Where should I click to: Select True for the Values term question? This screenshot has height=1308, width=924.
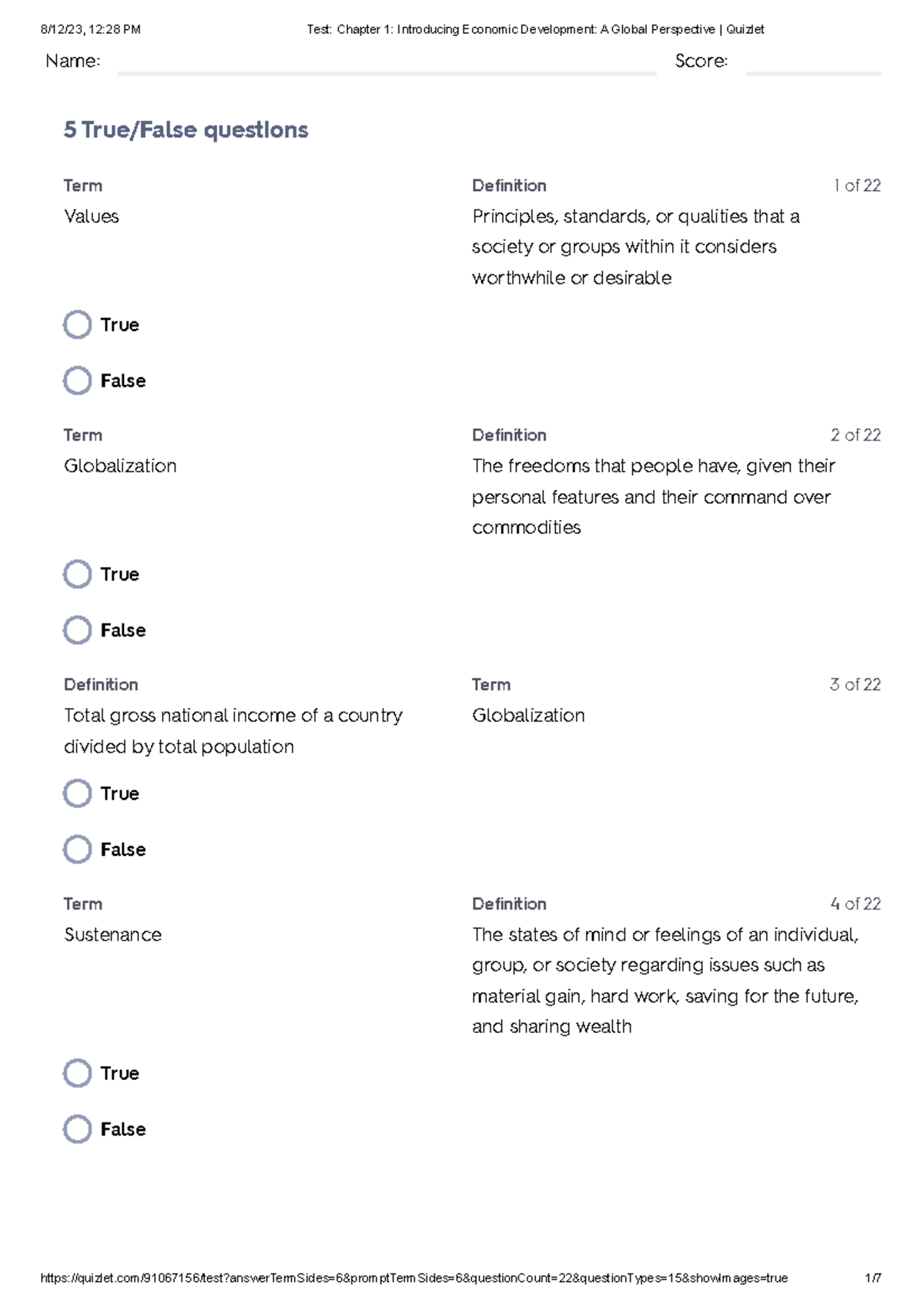pyautogui.click(x=77, y=325)
